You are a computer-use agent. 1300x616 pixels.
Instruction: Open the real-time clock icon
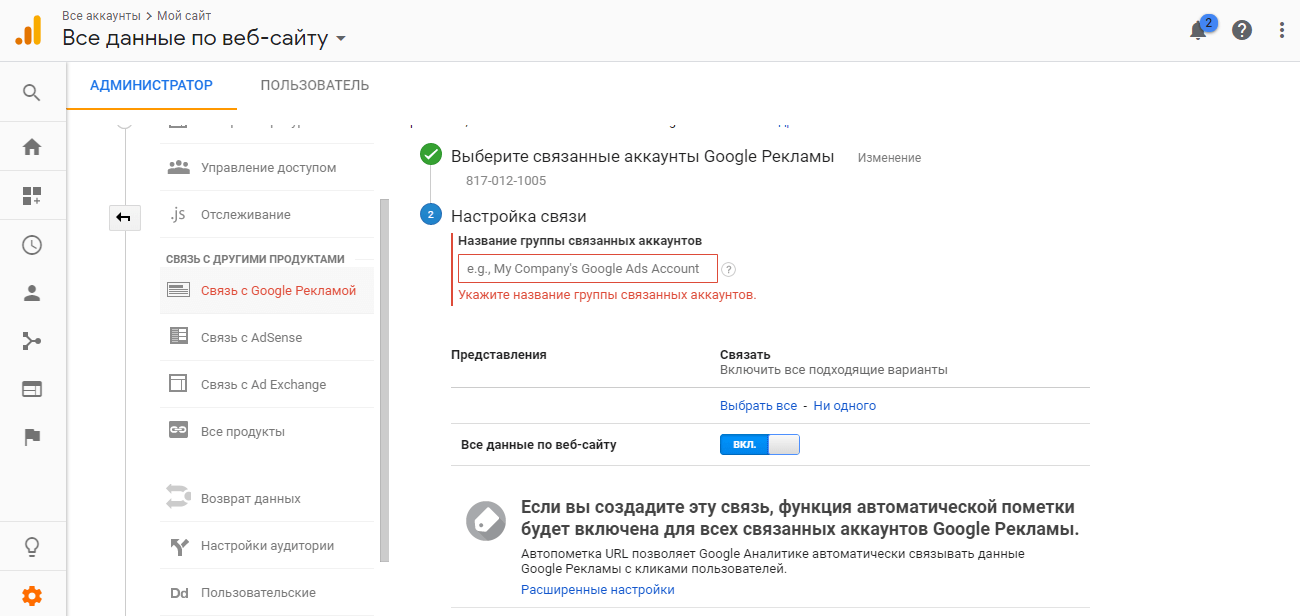[x=31, y=243]
